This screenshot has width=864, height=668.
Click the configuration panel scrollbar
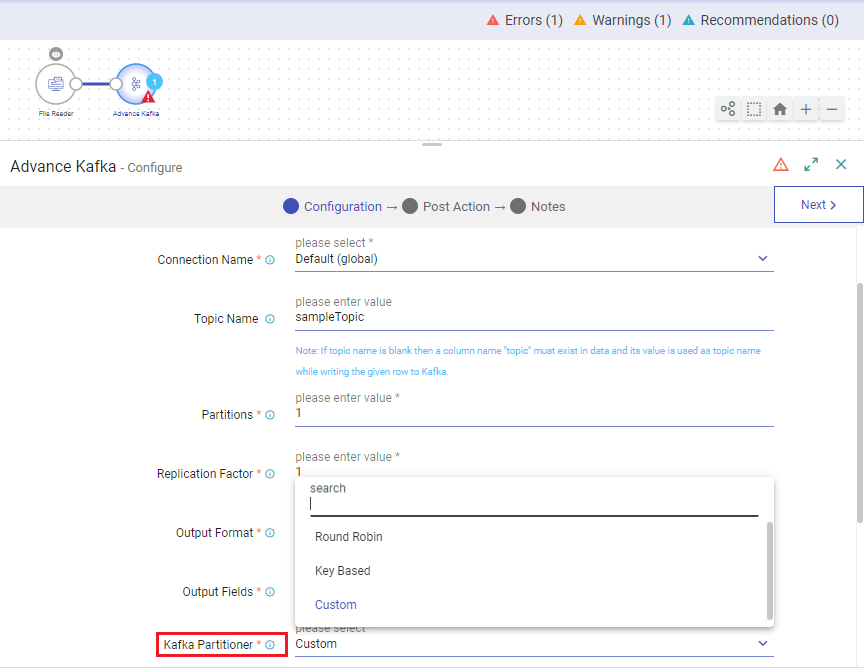pyautogui.click(x=860, y=402)
